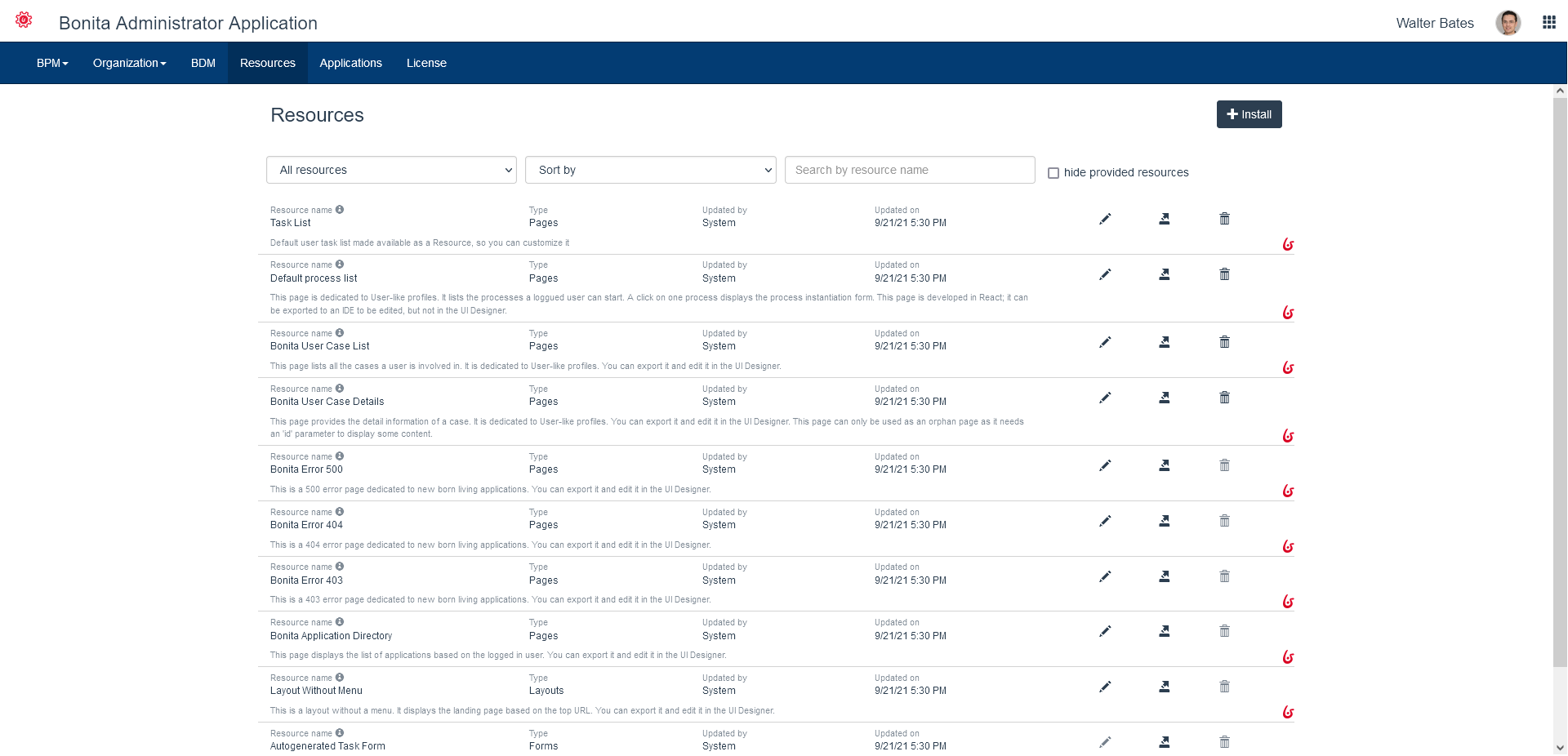This screenshot has width=1568, height=756.
Task: Click the Walter Bates profile picture
Action: 1508,22
